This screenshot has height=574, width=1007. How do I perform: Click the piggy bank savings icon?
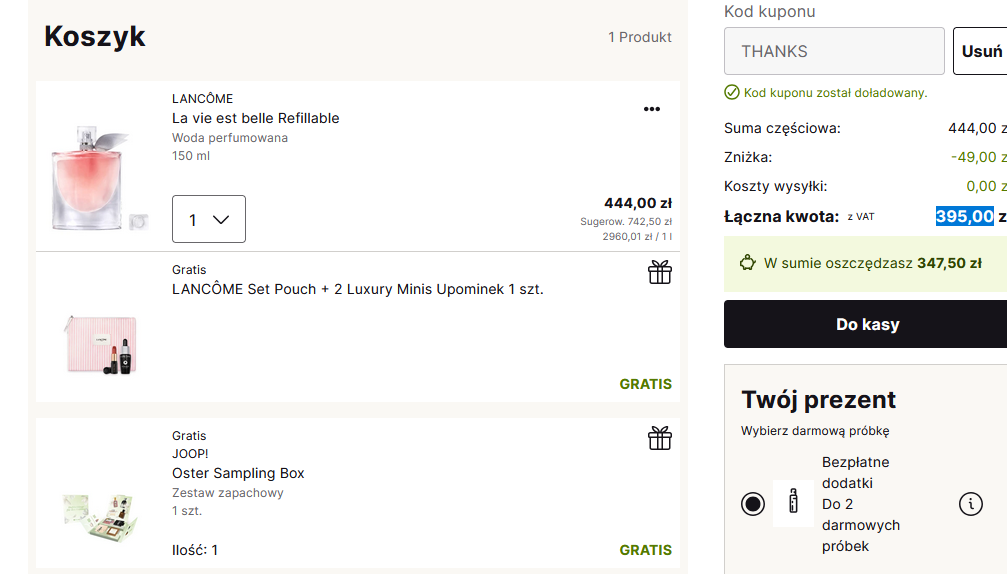747,263
